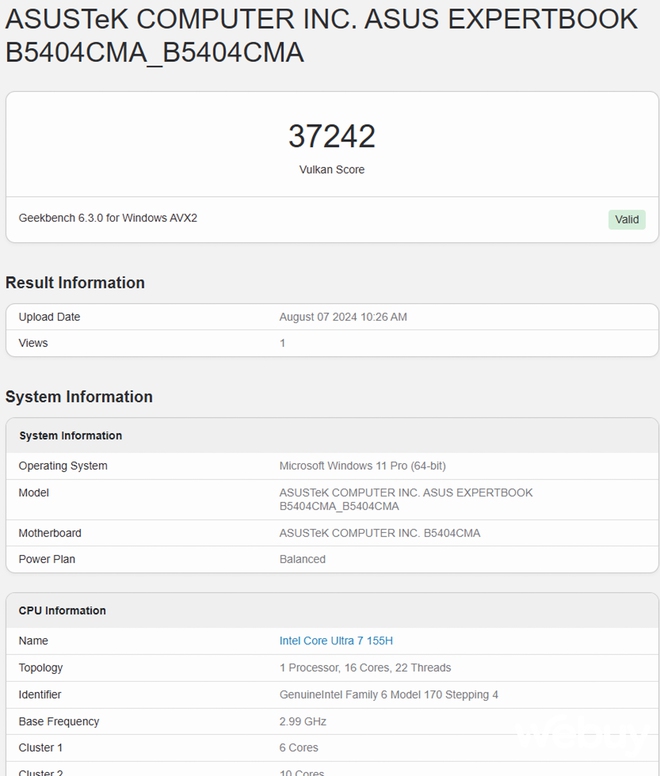The width and height of the screenshot is (660, 776).
Task: Select the 37242 Vulkan score number
Action: coord(332,136)
